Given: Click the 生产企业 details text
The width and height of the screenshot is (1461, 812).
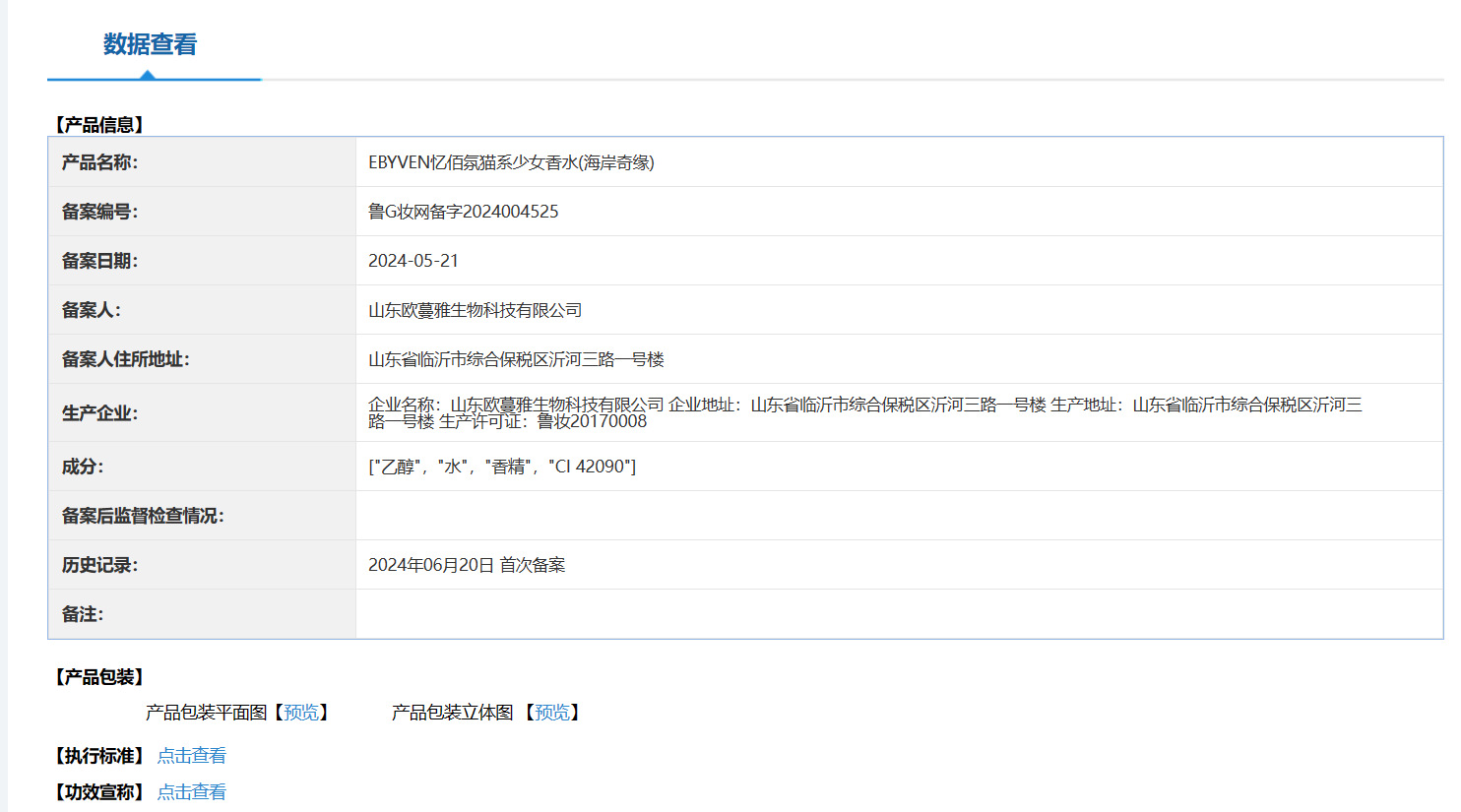Looking at the screenshot, I should pyautogui.click(x=865, y=412).
